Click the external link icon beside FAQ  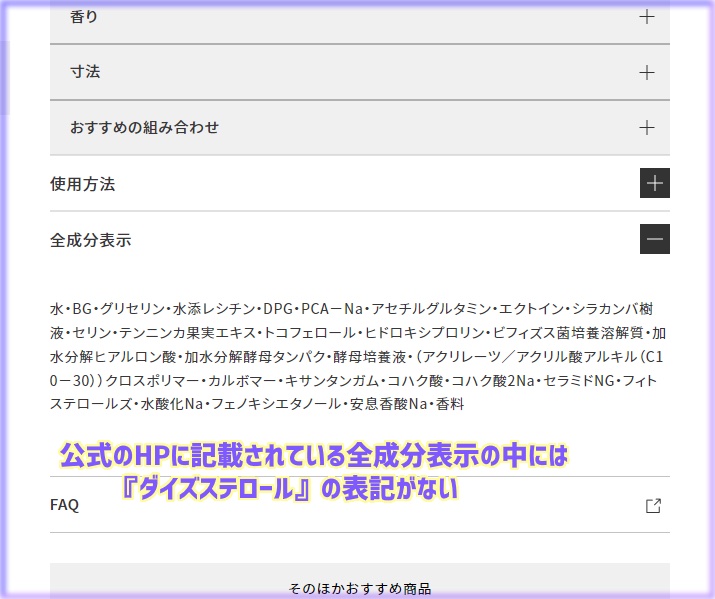coord(653,505)
